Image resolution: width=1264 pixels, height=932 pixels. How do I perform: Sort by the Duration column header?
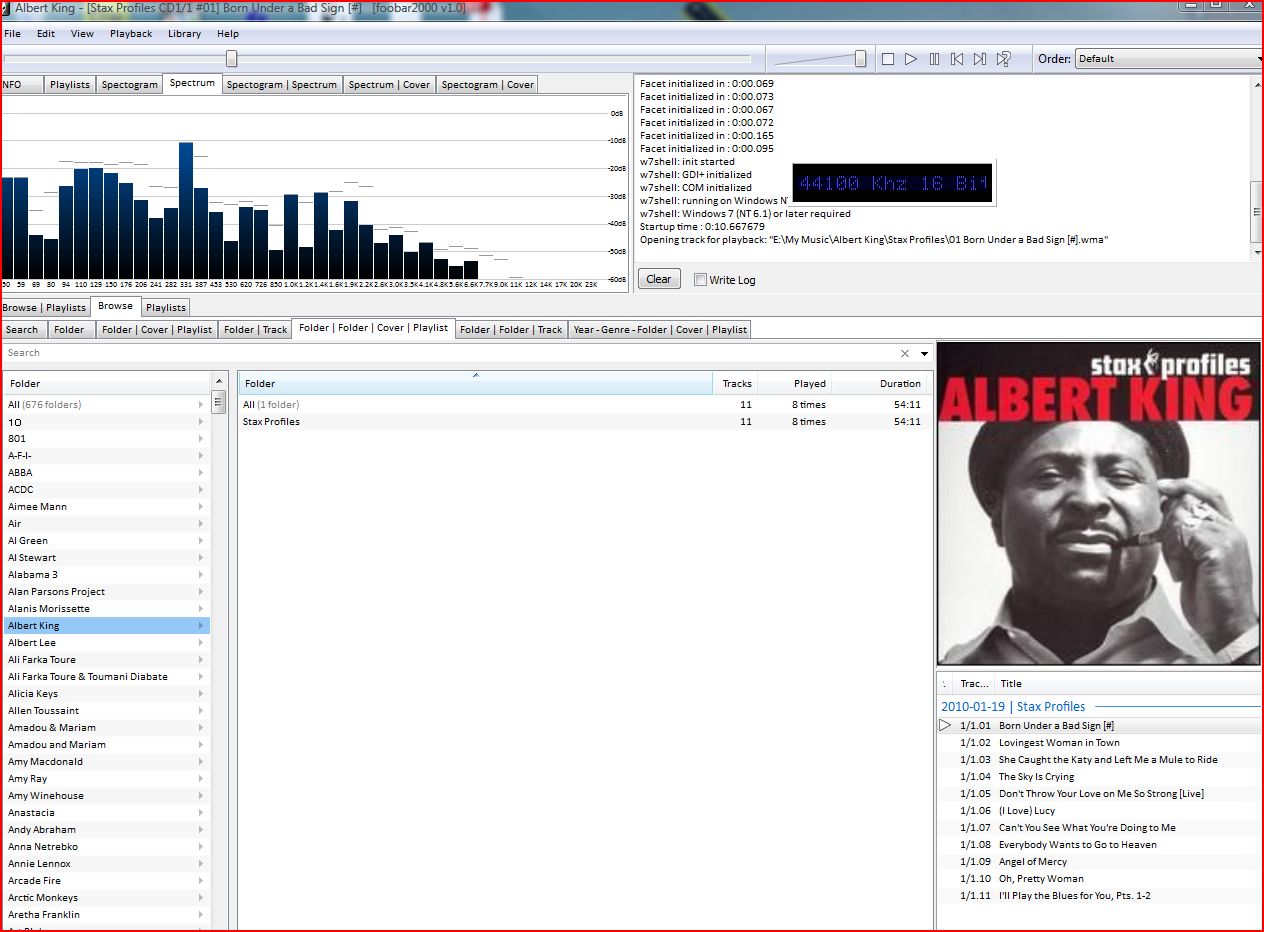click(882, 384)
